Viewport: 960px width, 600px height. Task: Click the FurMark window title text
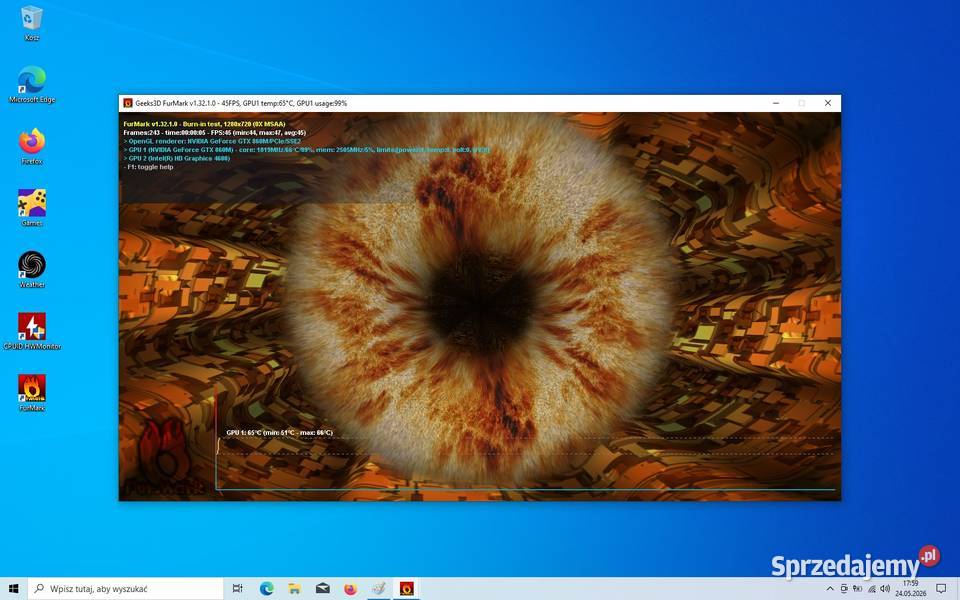[x=241, y=103]
